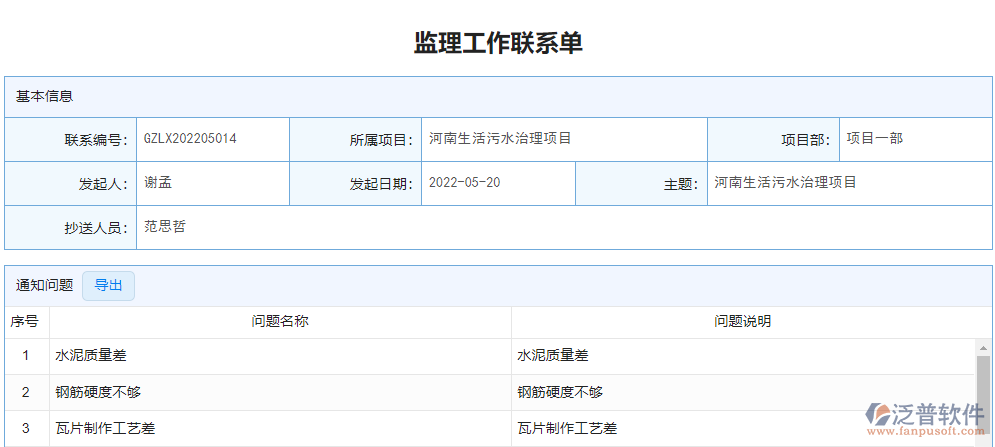Click the 联系编号 value GZLX202205014
Viewport: 995px width, 447px height.
click(190, 138)
